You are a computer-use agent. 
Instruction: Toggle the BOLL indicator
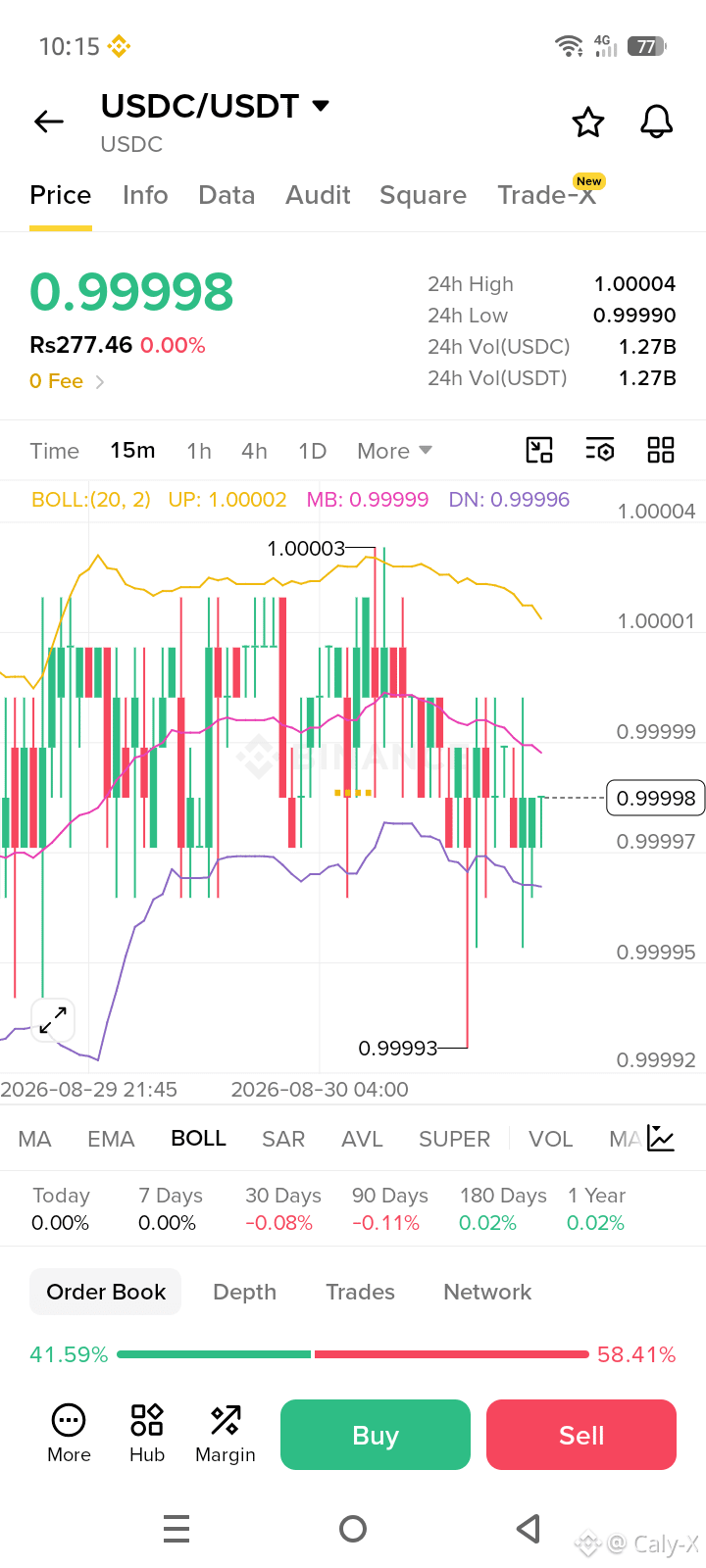point(198,1138)
